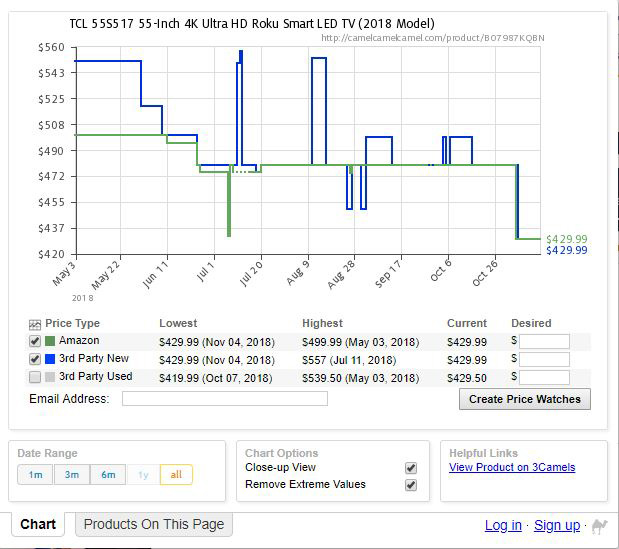The image size is (619, 549).
Task: Click the Lowest column header
Action: click(178, 323)
